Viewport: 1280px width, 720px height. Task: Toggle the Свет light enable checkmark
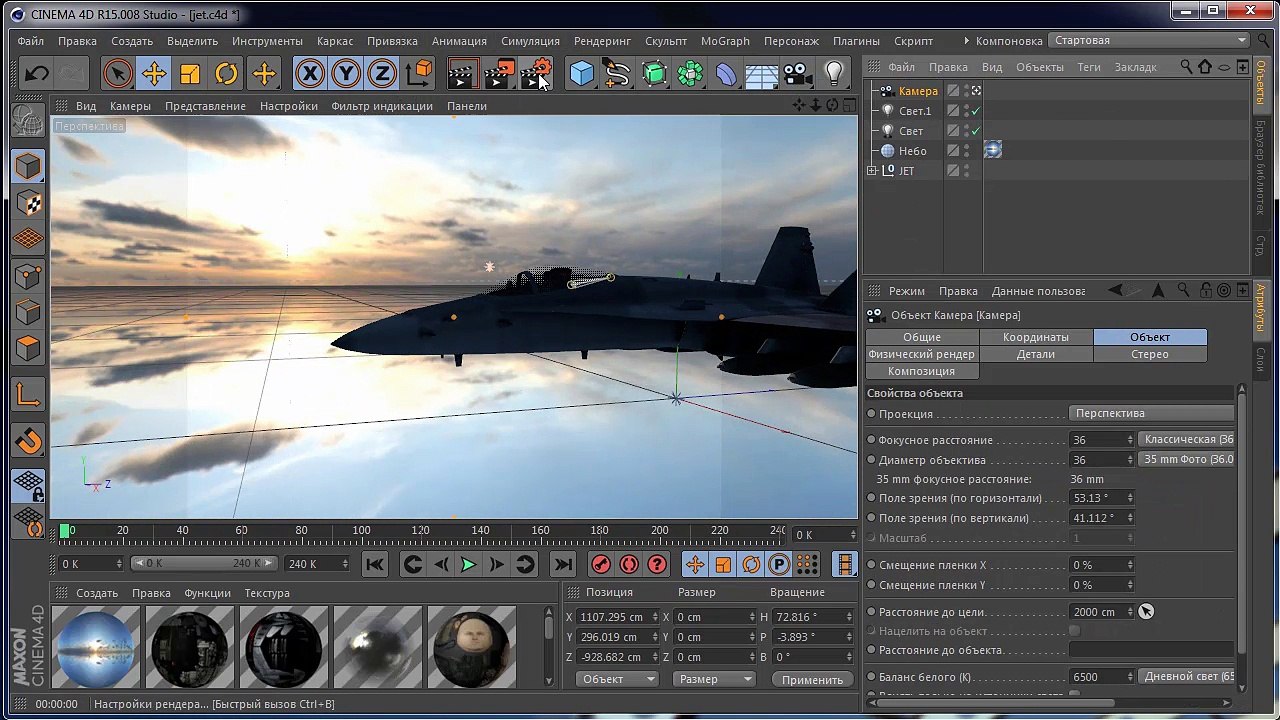pyautogui.click(x=976, y=131)
